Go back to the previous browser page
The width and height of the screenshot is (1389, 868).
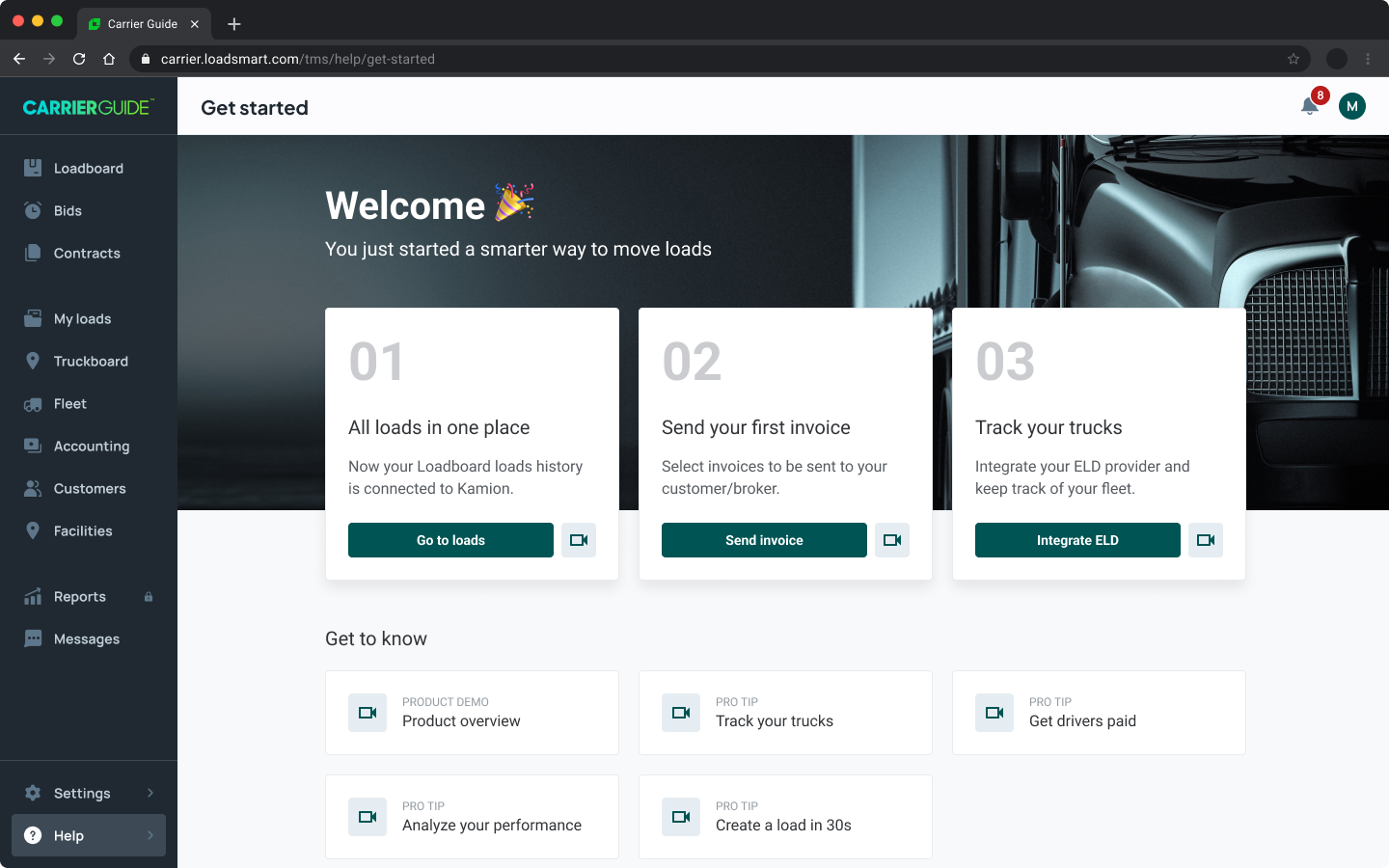click(19, 59)
